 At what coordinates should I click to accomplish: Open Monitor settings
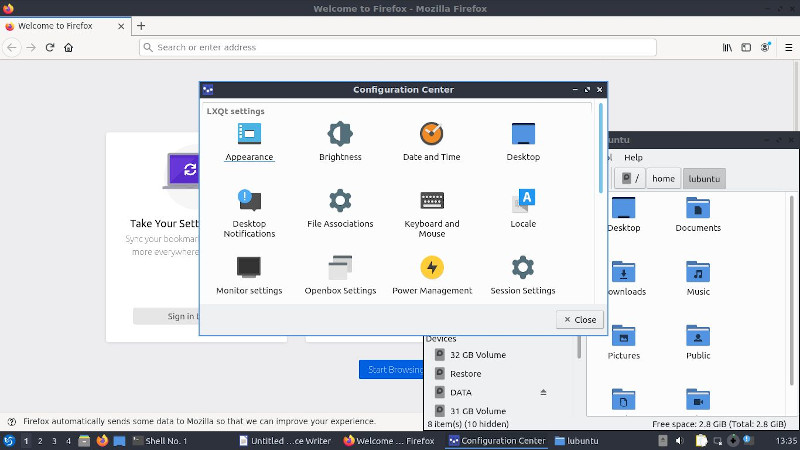(x=249, y=276)
